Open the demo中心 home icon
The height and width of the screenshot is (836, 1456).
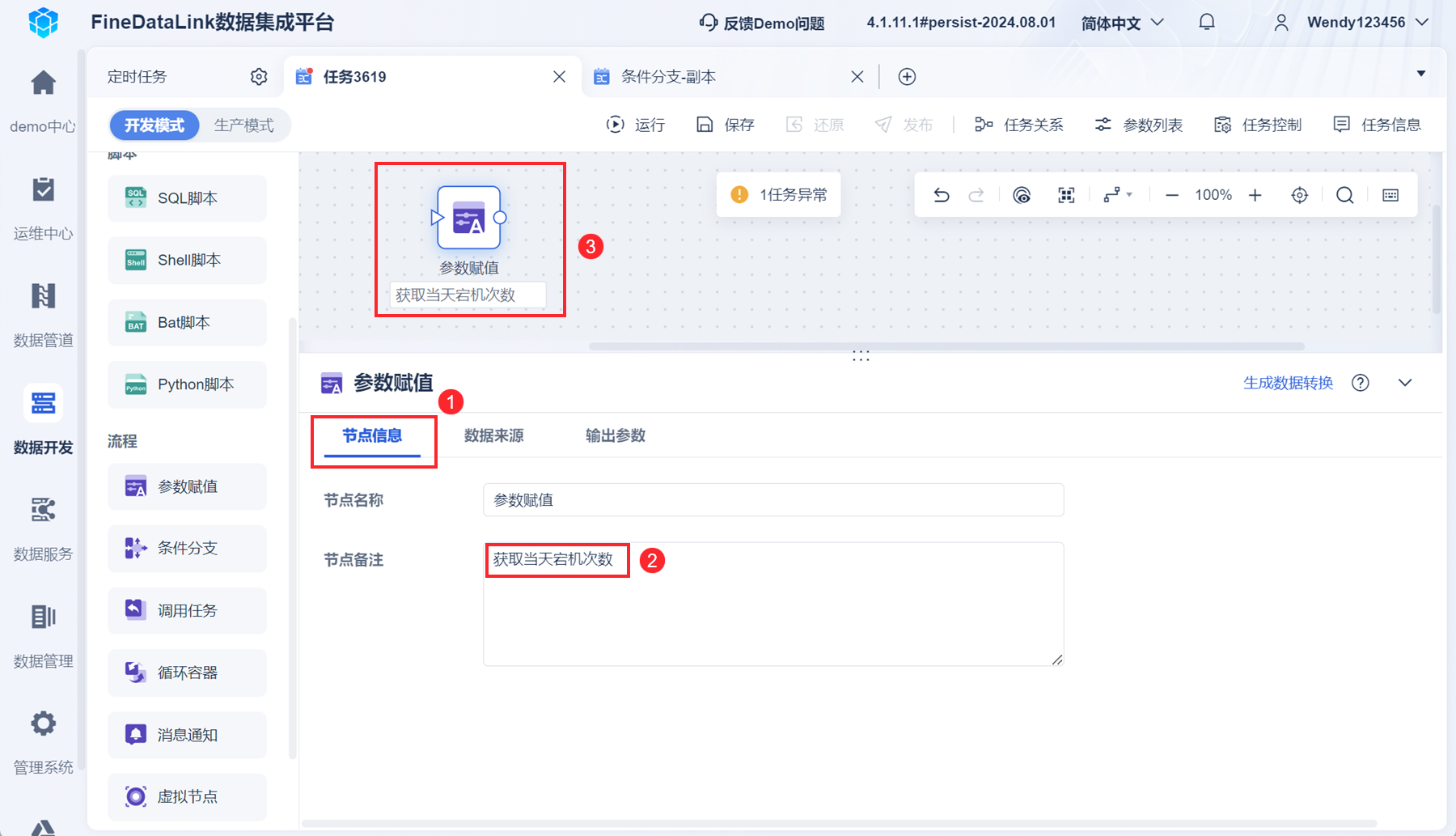coord(43,83)
